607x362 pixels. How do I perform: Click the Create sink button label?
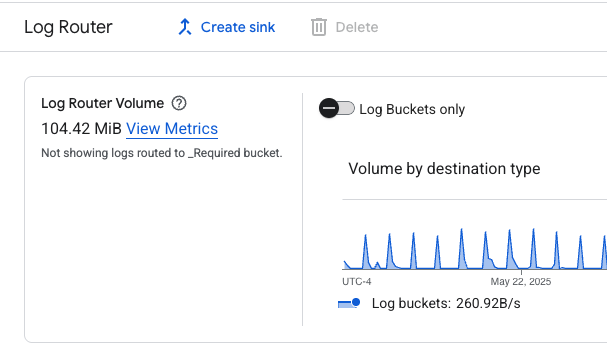[238, 27]
